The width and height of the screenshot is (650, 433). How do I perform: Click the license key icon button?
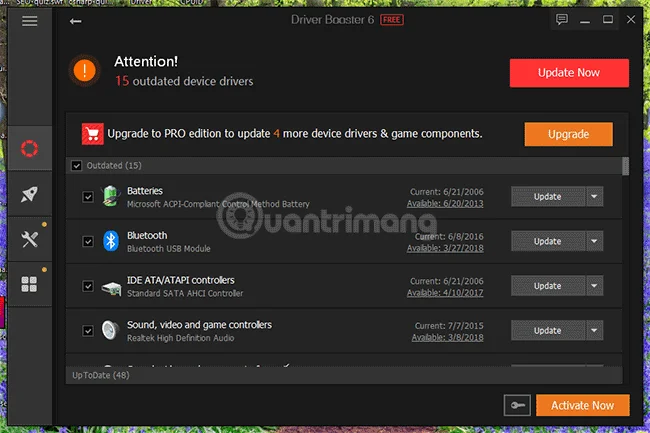coord(517,405)
